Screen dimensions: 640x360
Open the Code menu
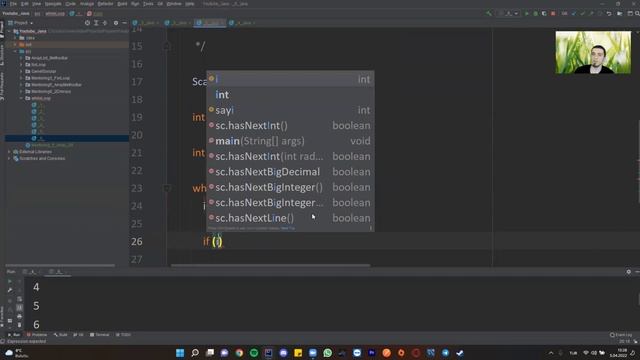71,4
